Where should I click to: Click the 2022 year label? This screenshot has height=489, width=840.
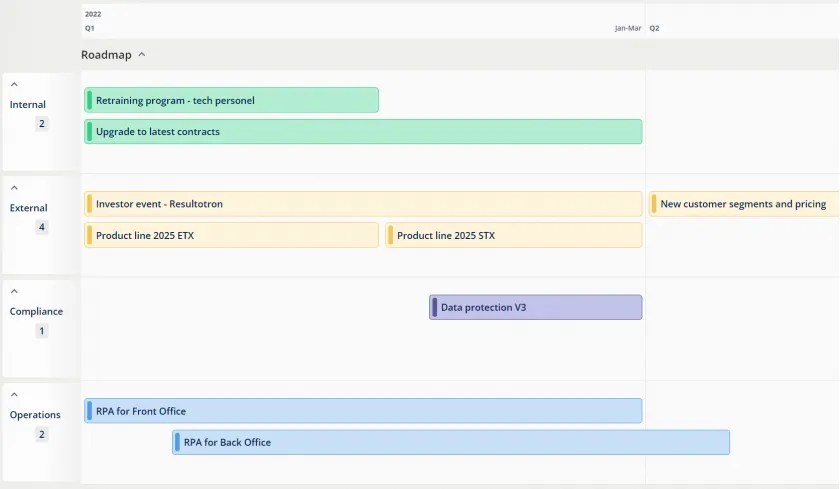tap(93, 14)
